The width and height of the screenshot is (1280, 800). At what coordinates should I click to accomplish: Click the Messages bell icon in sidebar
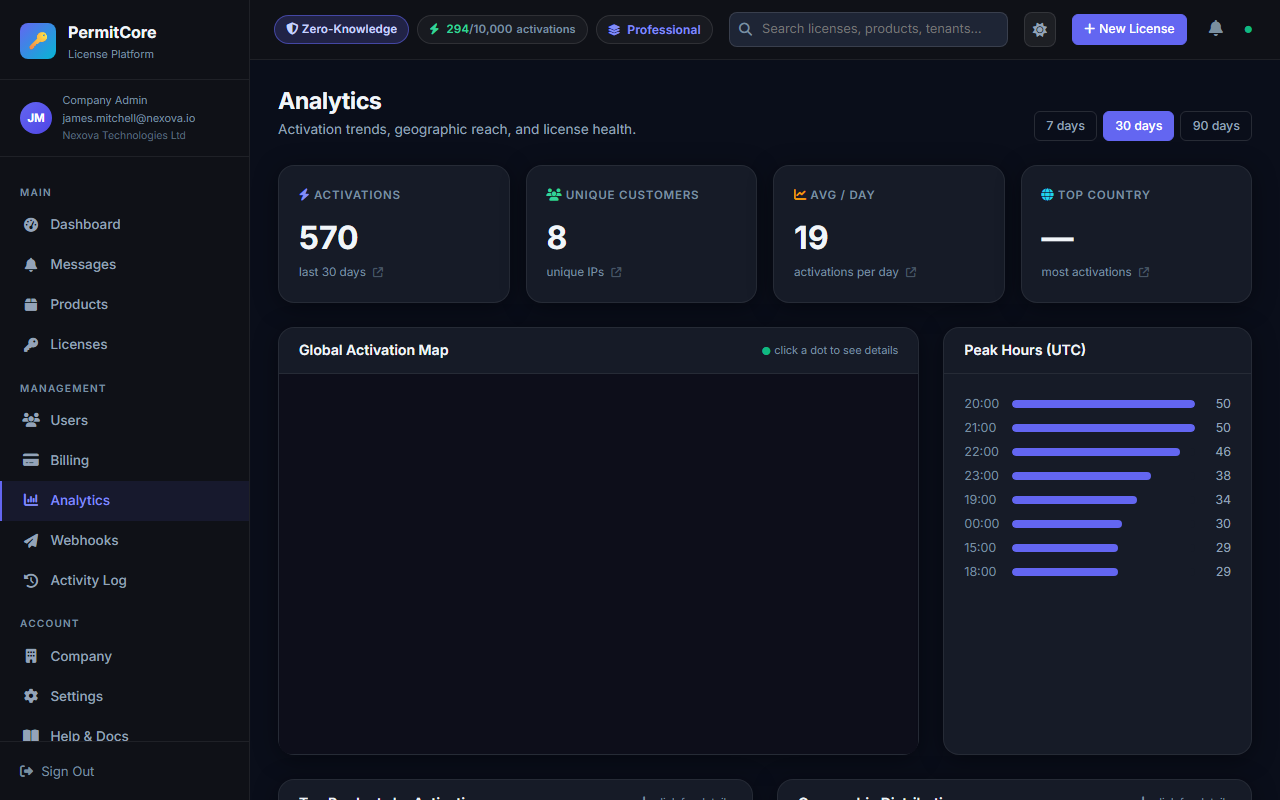point(31,264)
